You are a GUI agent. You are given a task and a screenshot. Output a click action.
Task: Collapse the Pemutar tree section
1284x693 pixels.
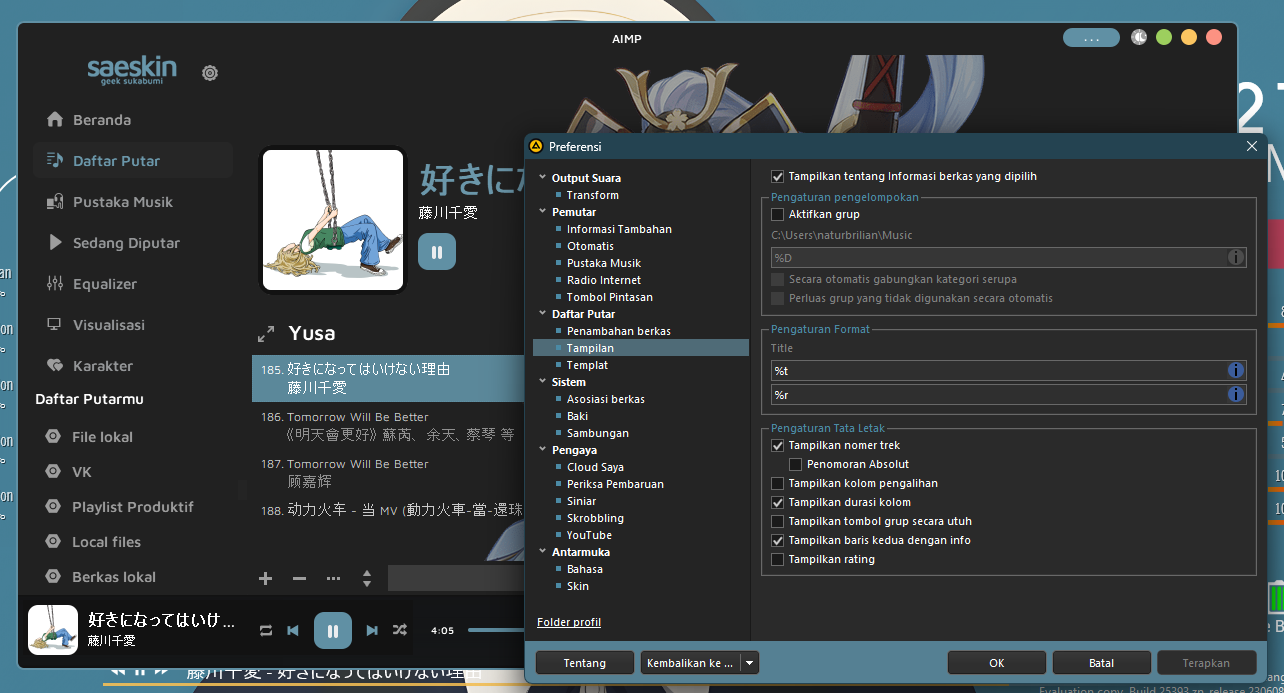click(541, 212)
